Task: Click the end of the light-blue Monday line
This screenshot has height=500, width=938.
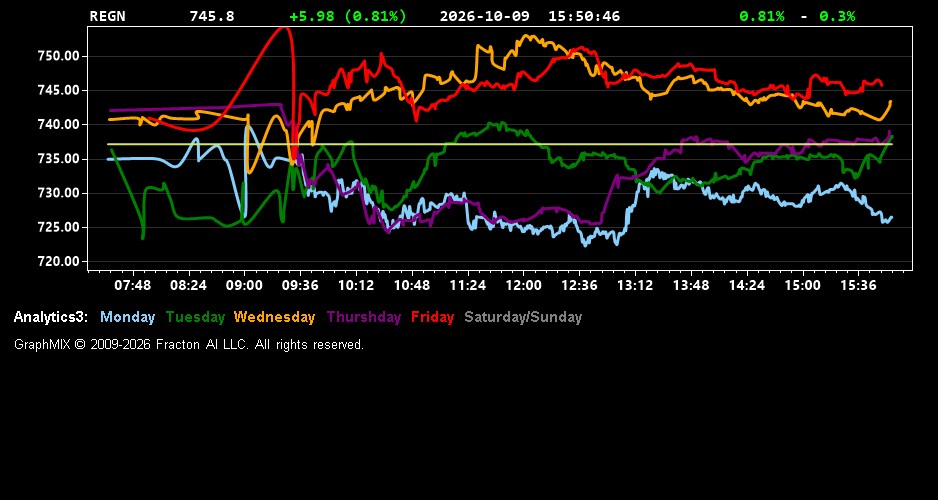Action: click(x=891, y=218)
